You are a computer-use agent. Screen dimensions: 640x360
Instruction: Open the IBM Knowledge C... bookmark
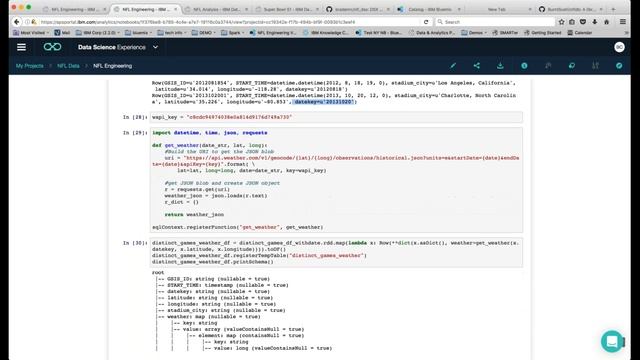point(326,33)
